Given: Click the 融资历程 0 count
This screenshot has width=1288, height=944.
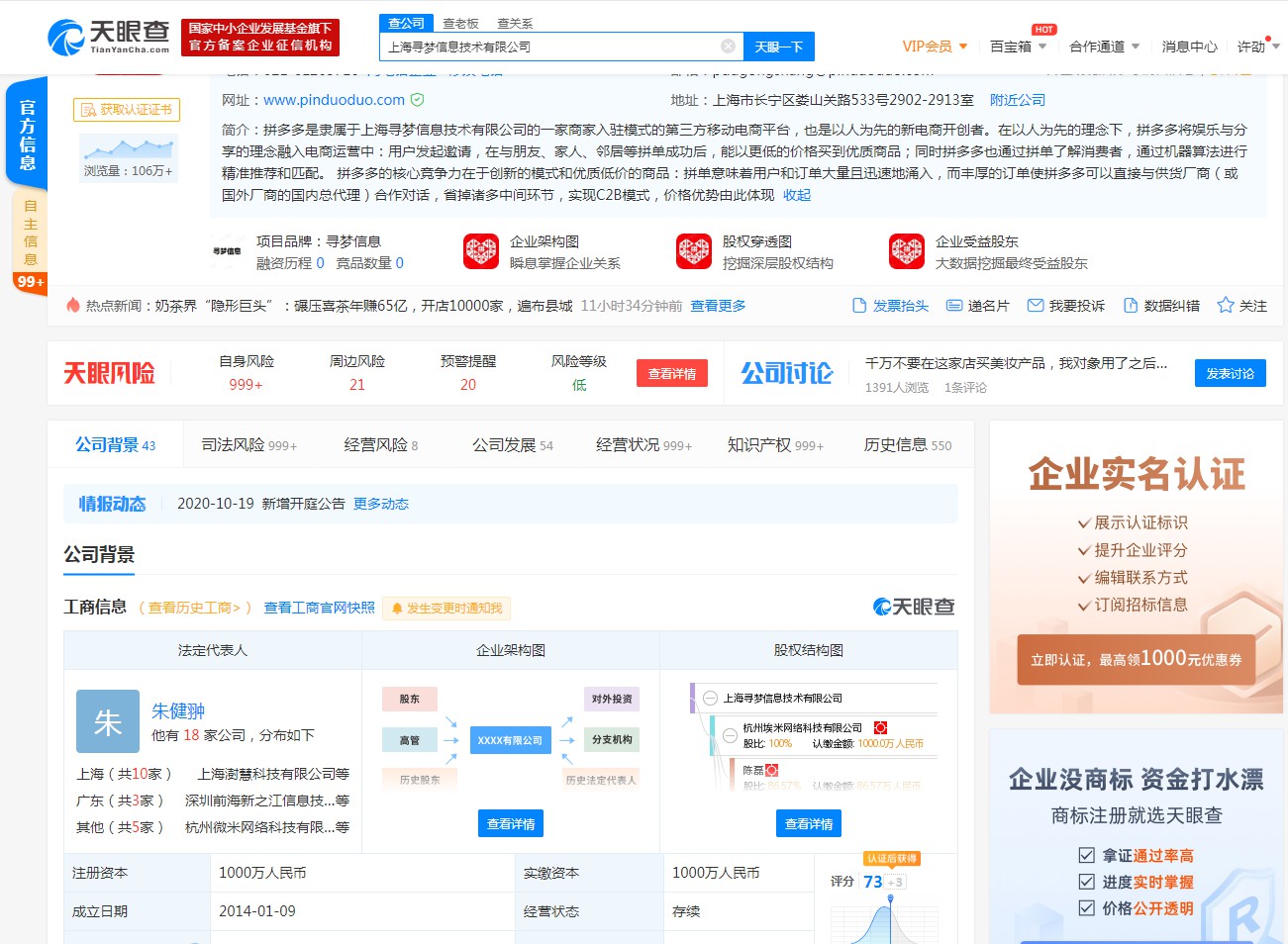Looking at the screenshot, I should pyautogui.click(x=320, y=263).
